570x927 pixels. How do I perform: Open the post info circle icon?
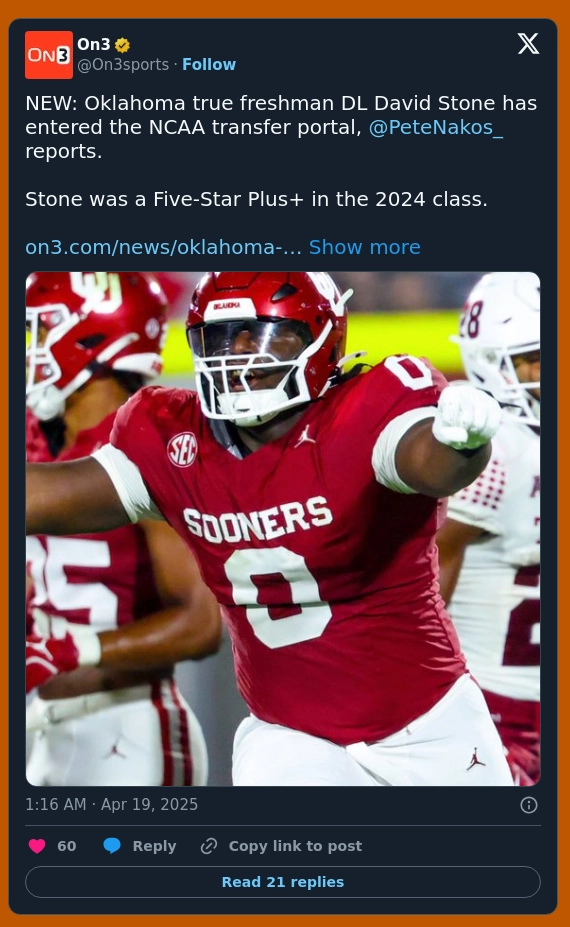(529, 805)
